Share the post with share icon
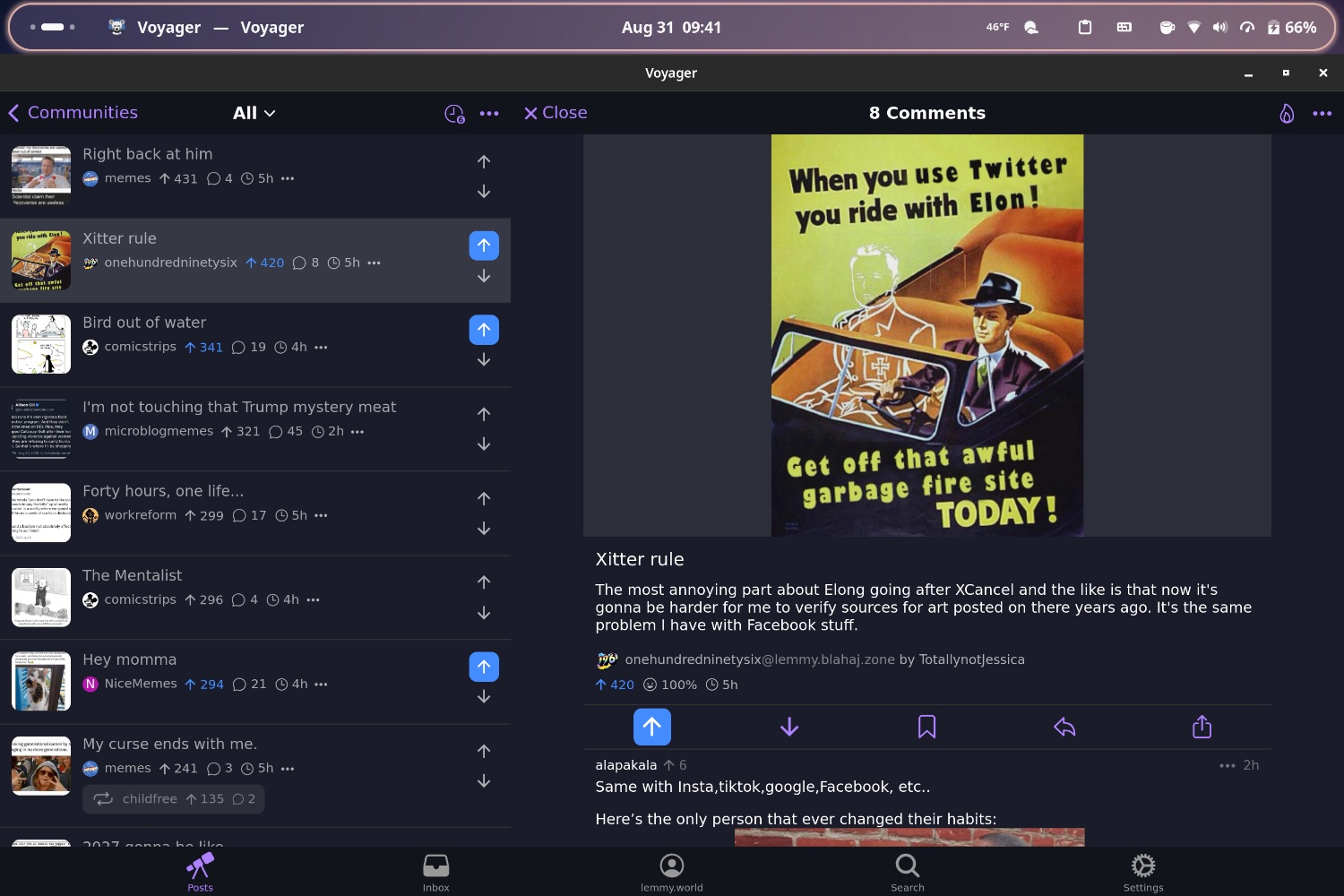1344x896 pixels. pos(1202,727)
